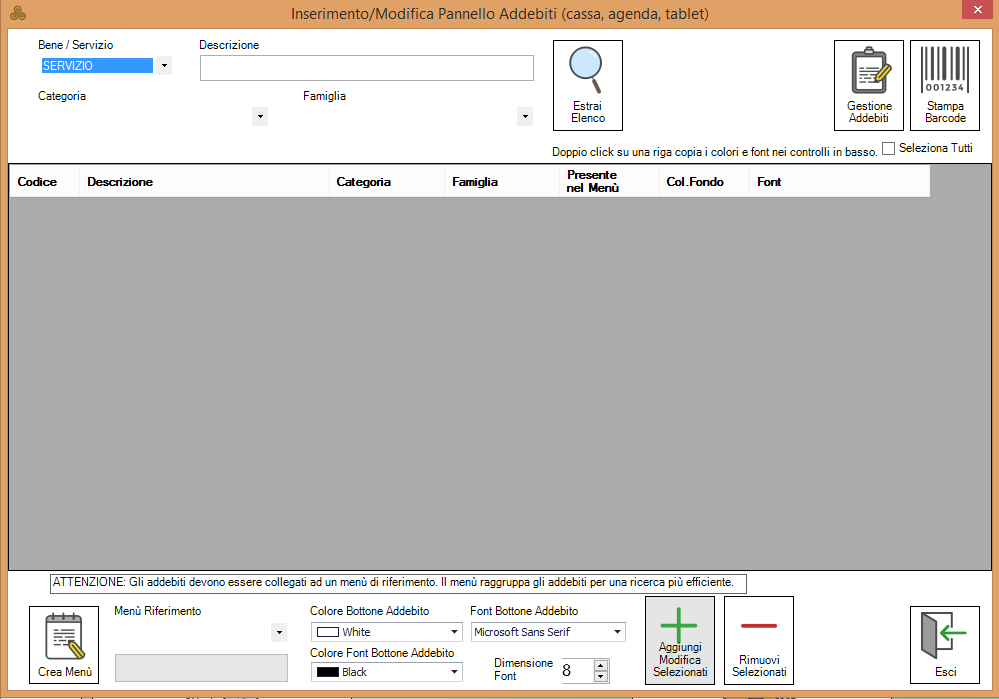Open the Font Bottone Addebito dropdown
The width and height of the screenshot is (999, 699).
(616, 632)
